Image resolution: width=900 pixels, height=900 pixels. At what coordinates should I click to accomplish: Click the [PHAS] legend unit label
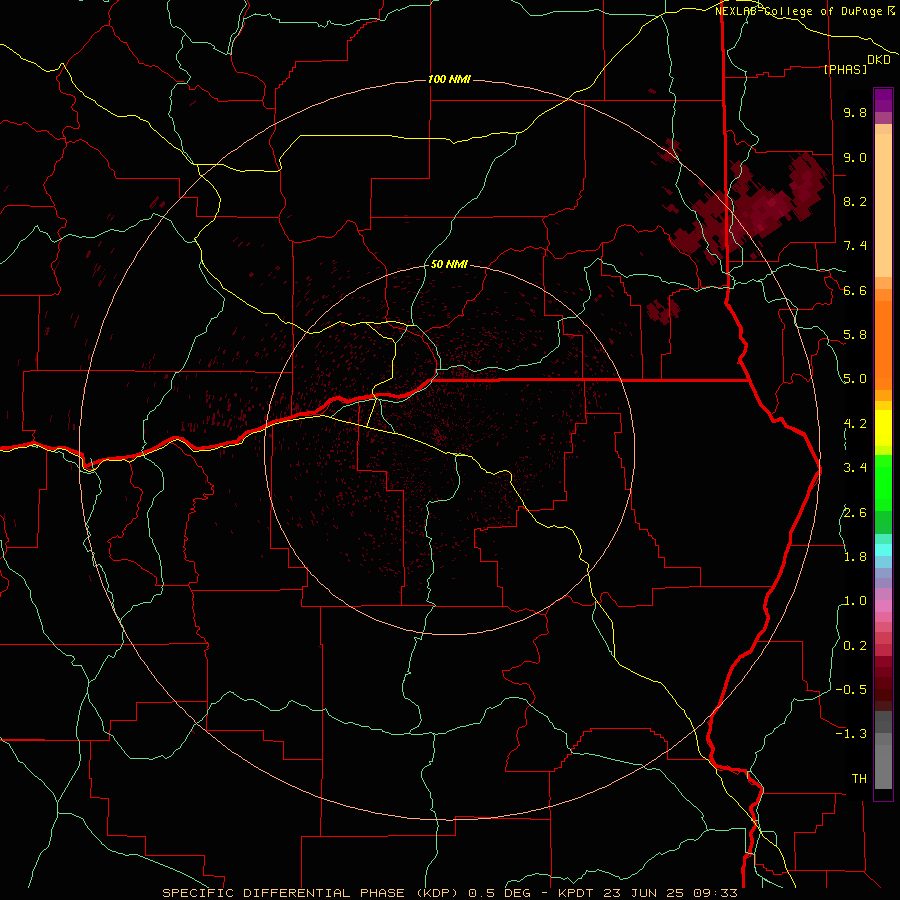pos(845,69)
